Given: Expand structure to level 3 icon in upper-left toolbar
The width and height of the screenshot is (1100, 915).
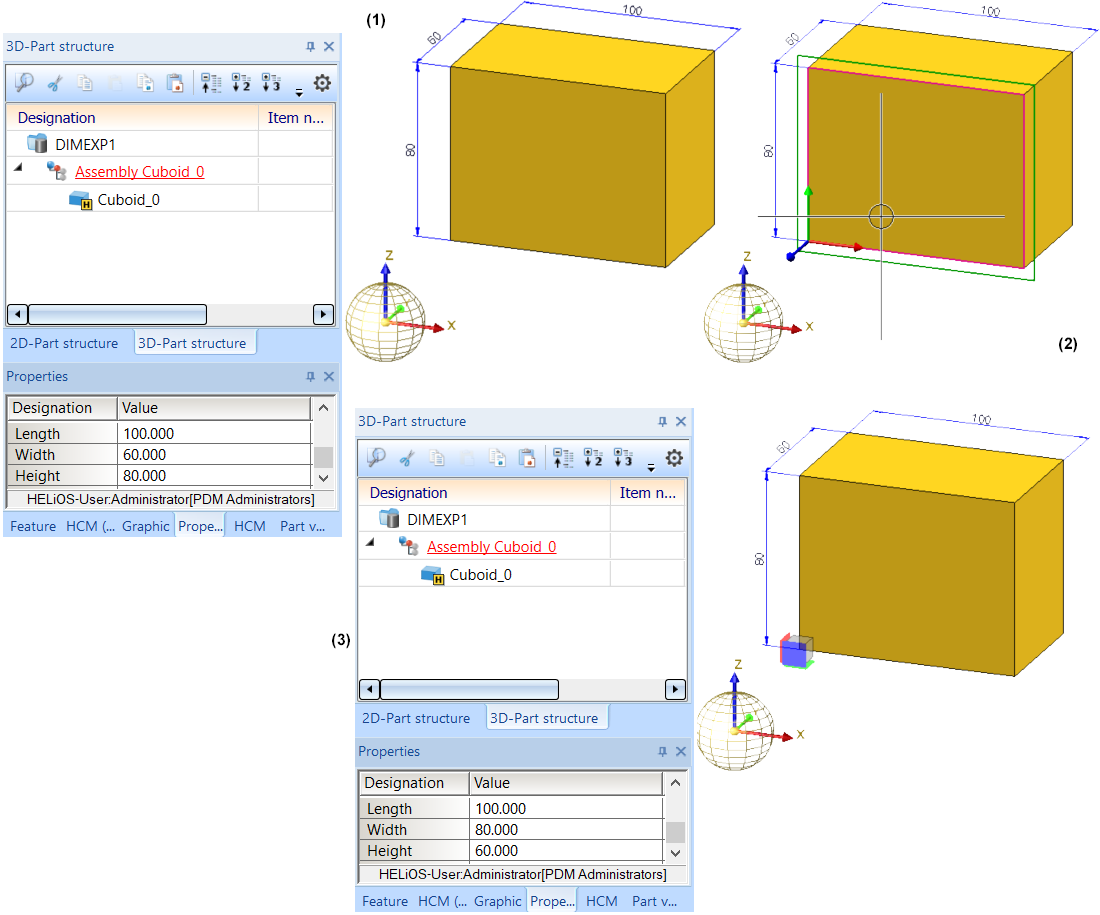Looking at the screenshot, I should (271, 83).
